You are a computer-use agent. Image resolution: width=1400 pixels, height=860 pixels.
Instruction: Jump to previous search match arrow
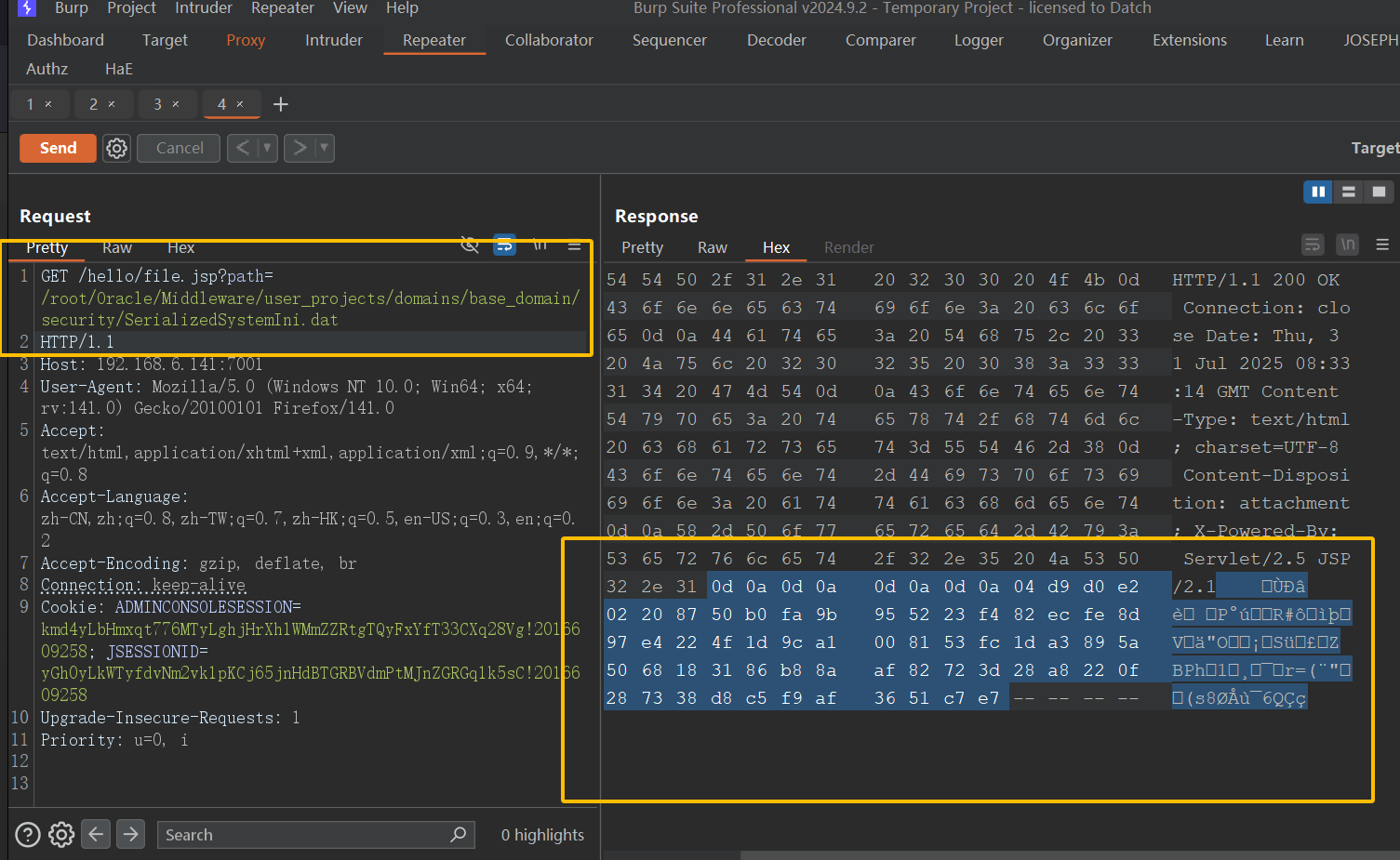(x=96, y=834)
